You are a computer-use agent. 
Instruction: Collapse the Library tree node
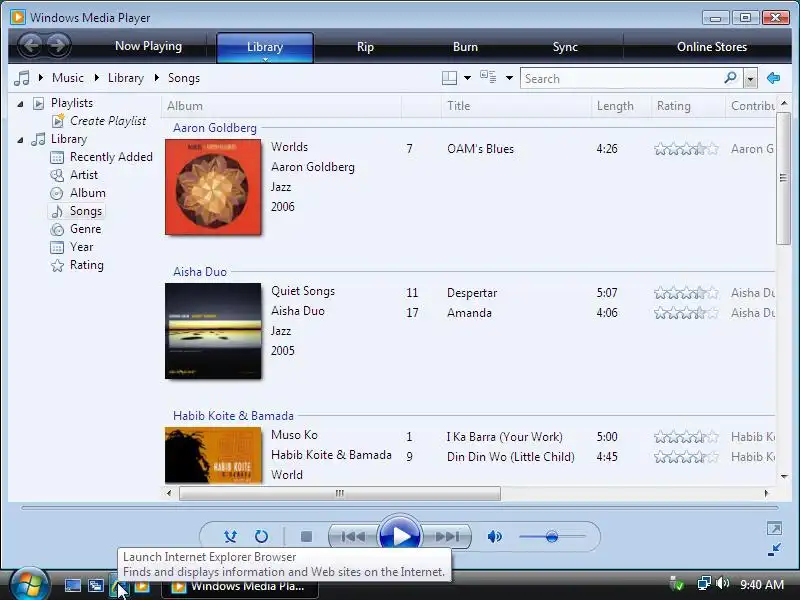20,140
